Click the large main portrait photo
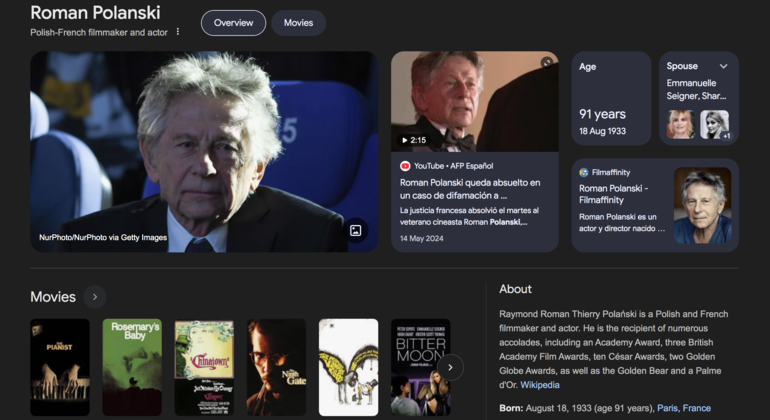The image size is (770, 420). click(204, 152)
